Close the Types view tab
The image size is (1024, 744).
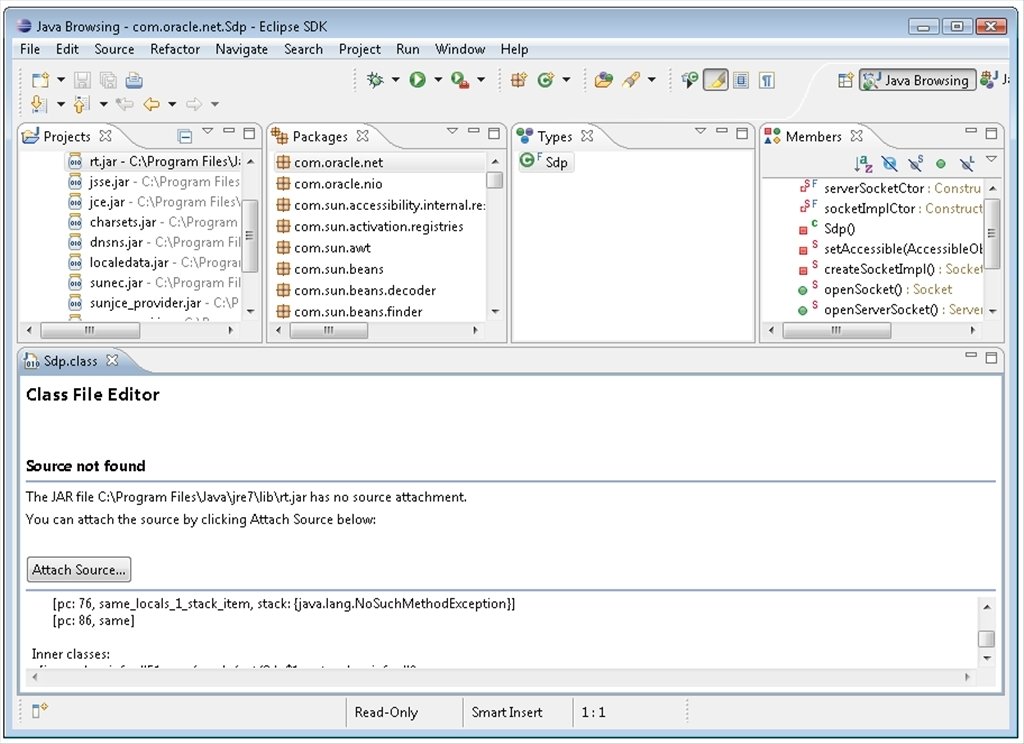point(587,136)
